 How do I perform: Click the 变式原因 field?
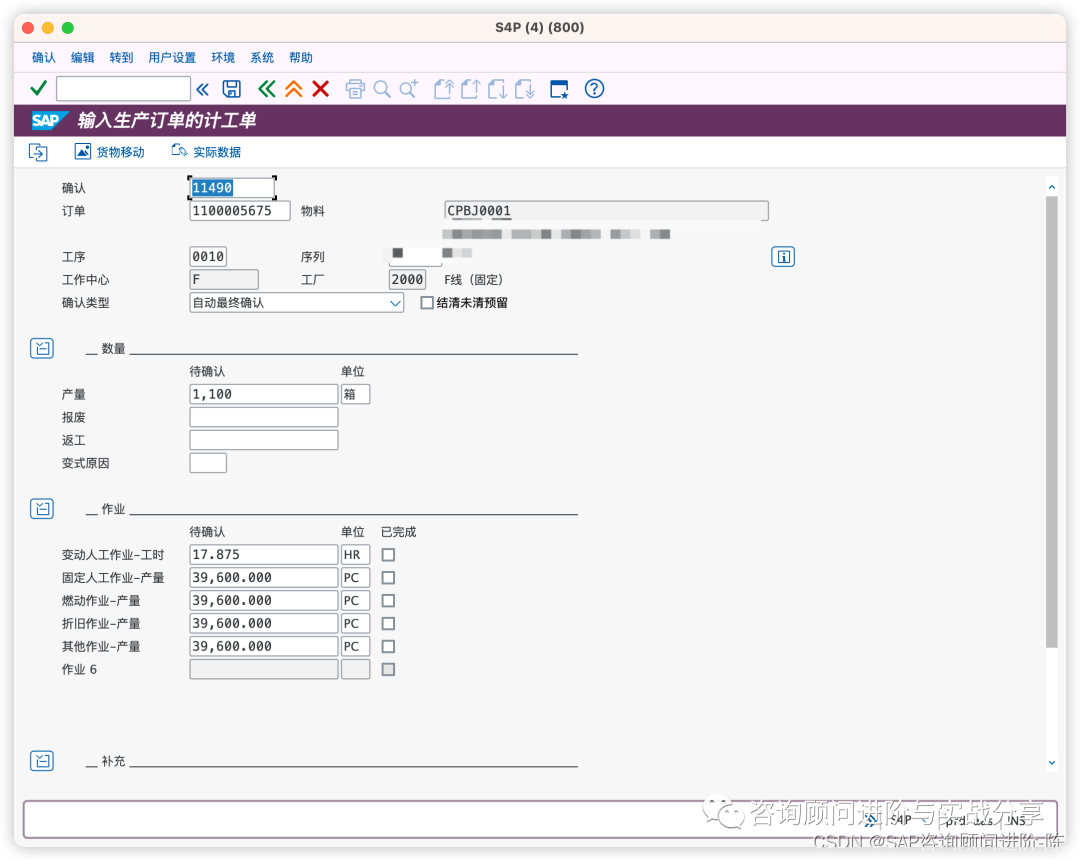click(x=208, y=463)
